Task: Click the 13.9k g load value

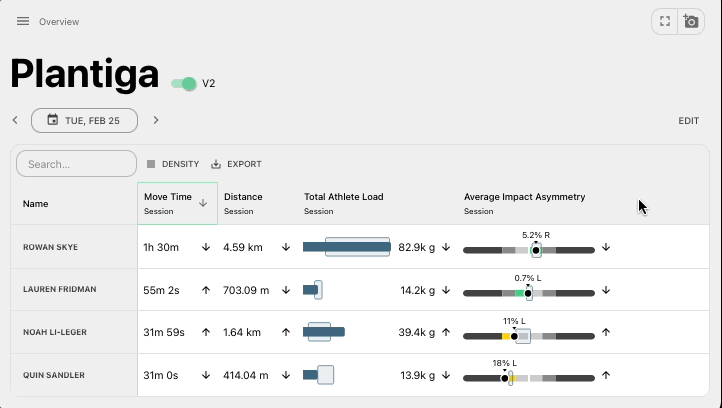Action: [418, 376]
